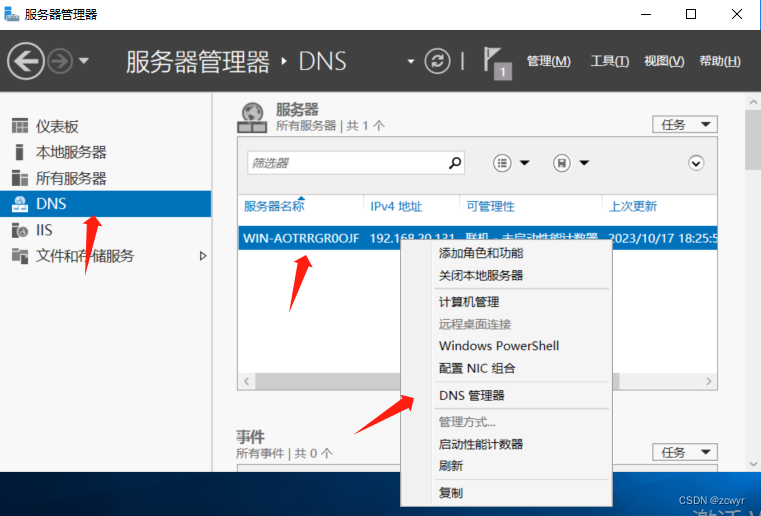Click main pane vertical scrollbar down arrow
Screen dimensions: 761x516
[x=753, y=464]
